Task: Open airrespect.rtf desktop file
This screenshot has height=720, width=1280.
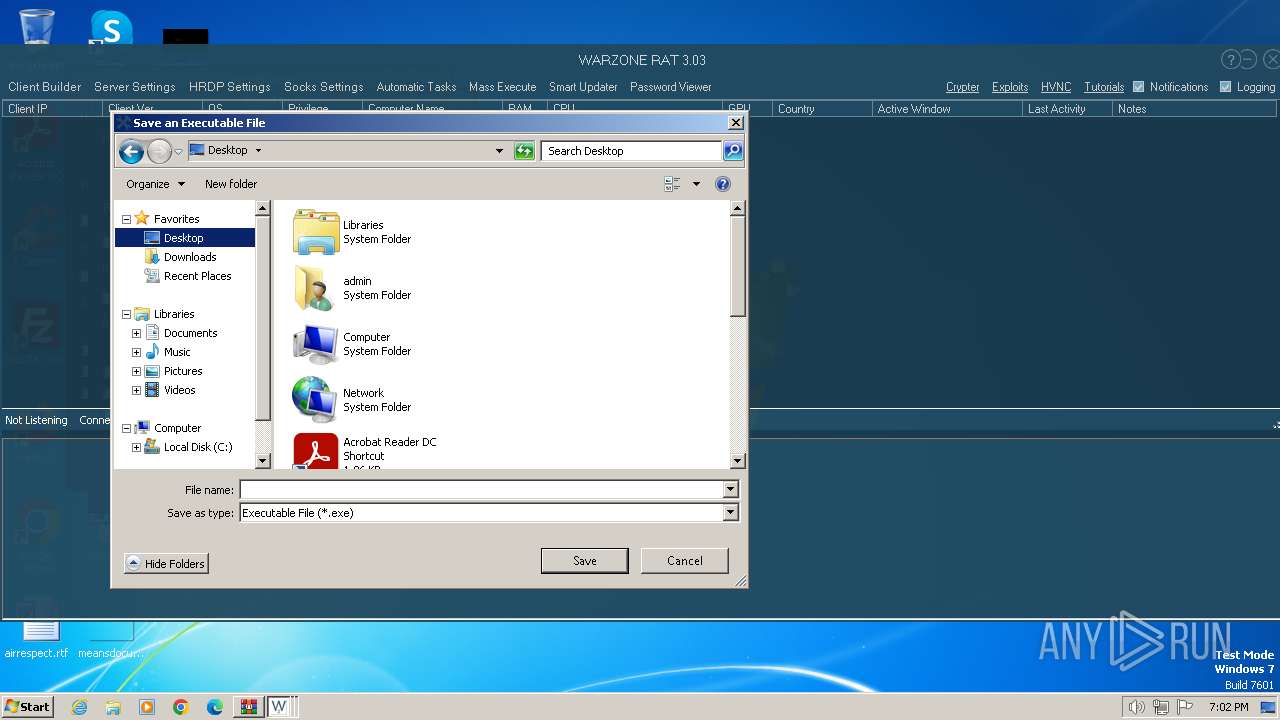Action: pos(36,641)
